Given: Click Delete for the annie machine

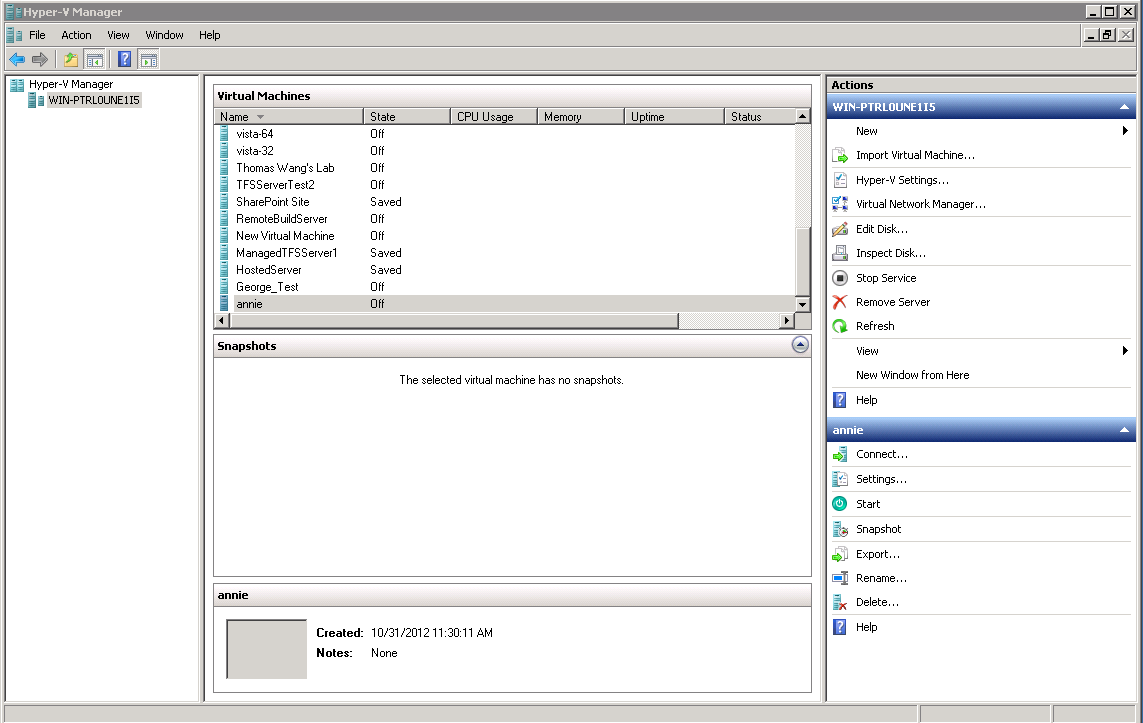Looking at the screenshot, I should (877, 602).
